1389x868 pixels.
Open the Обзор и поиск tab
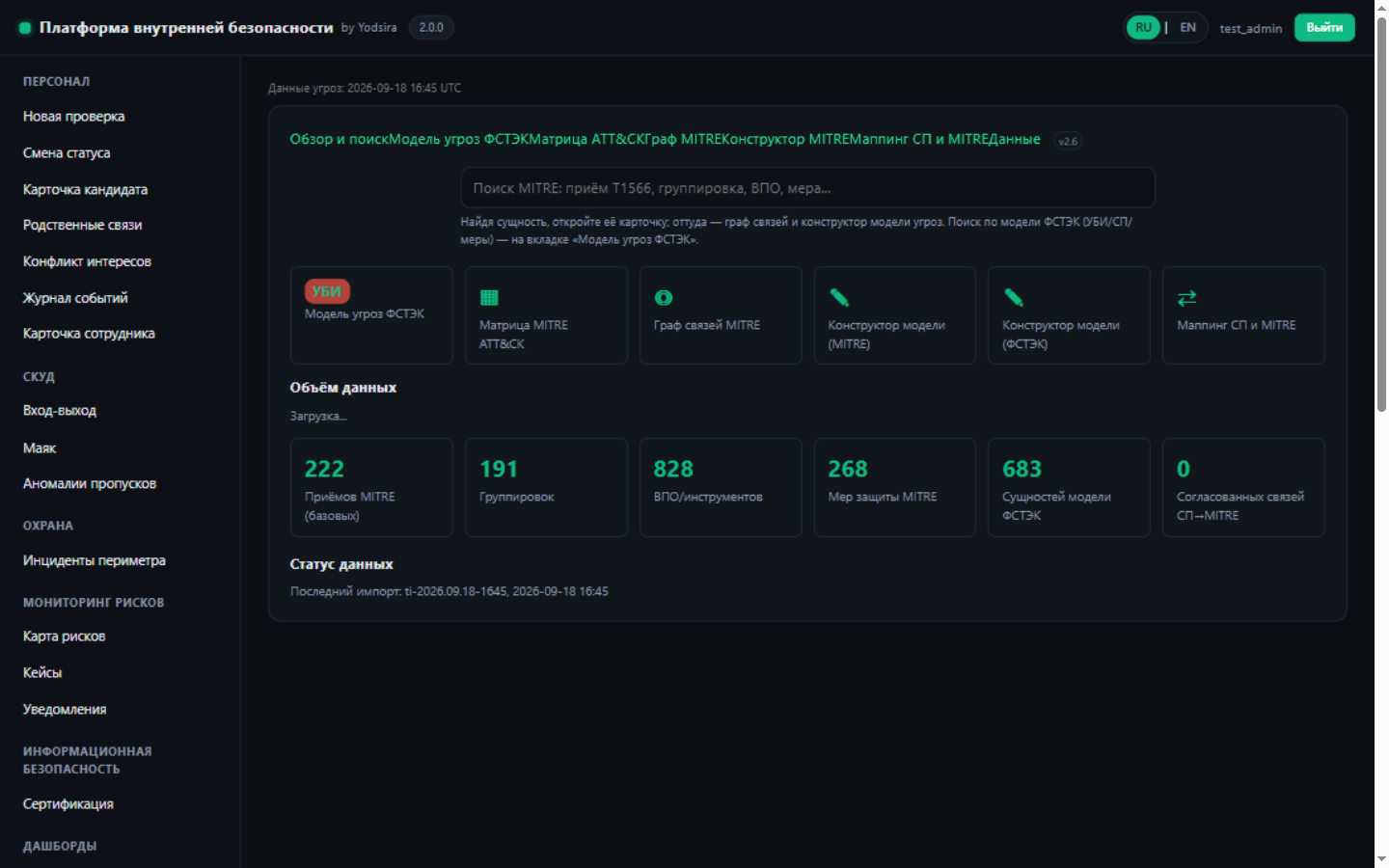(x=339, y=139)
